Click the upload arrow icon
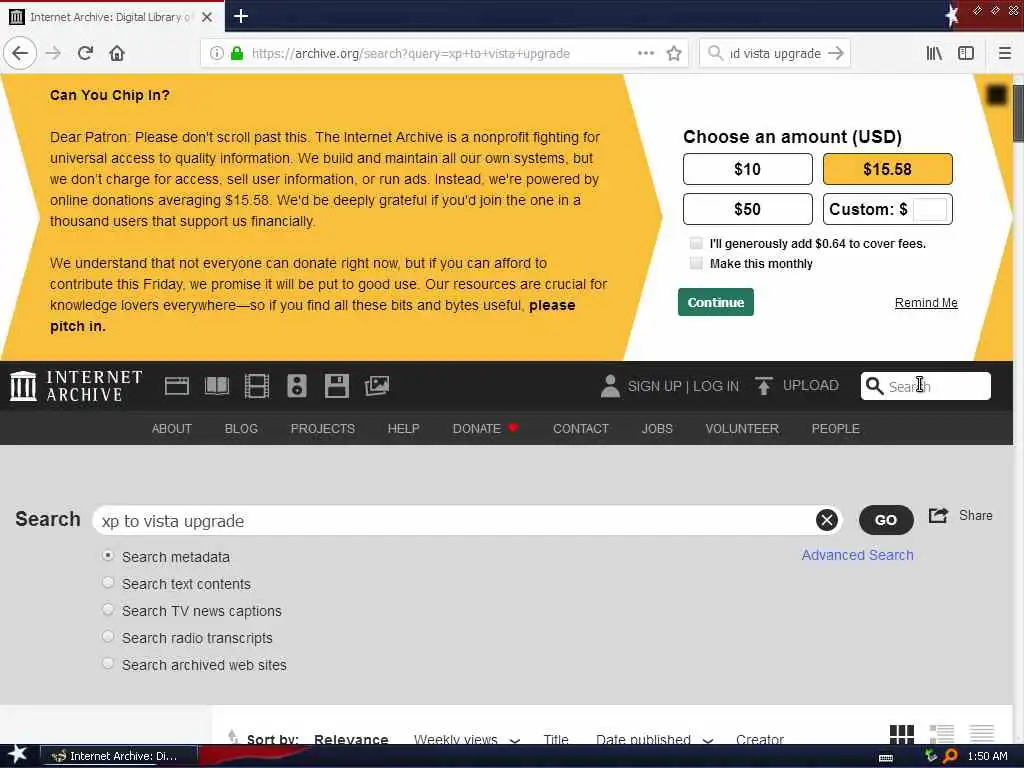This screenshot has height=768, width=1024. [763, 386]
